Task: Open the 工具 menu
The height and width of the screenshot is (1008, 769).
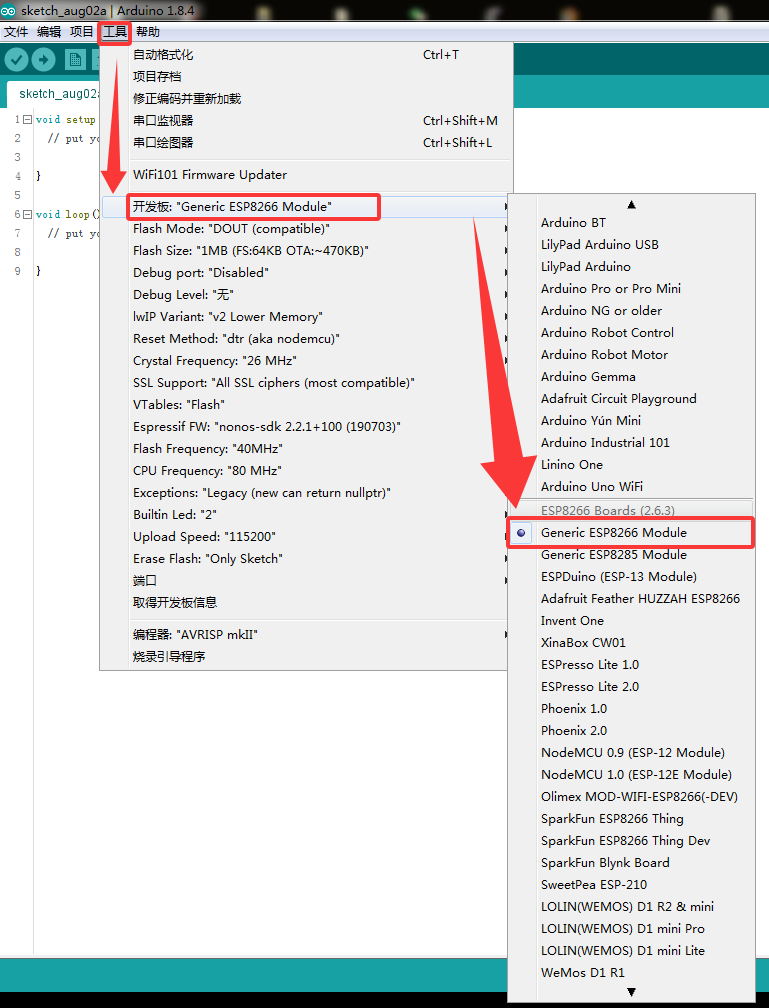Action: click(115, 32)
